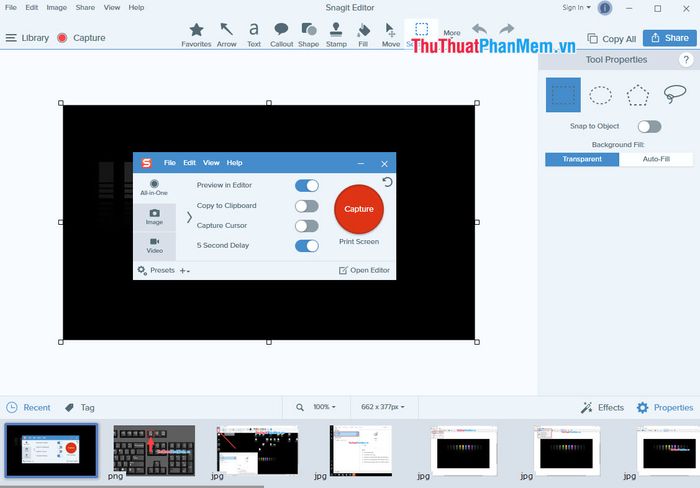This screenshot has height=488, width=700.
Task: Select the Auto-Fill background option
Action: coord(656,159)
